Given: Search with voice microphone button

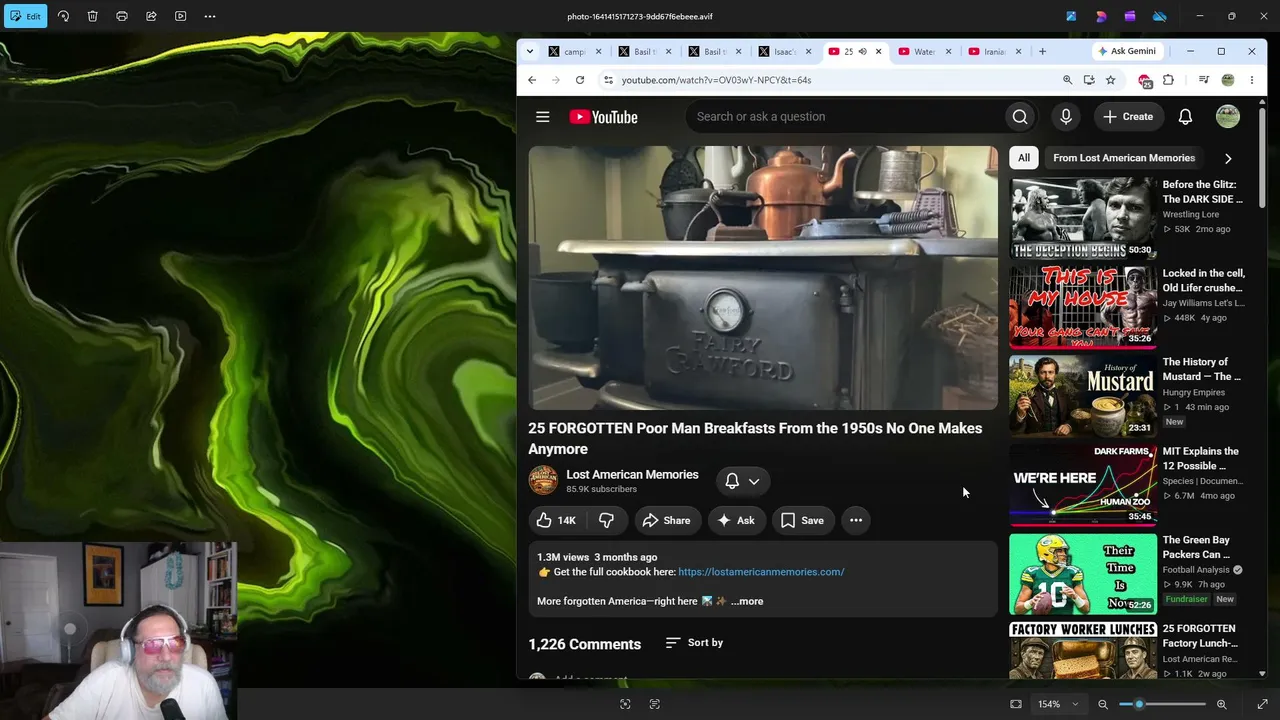Looking at the screenshot, I should tap(1066, 117).
